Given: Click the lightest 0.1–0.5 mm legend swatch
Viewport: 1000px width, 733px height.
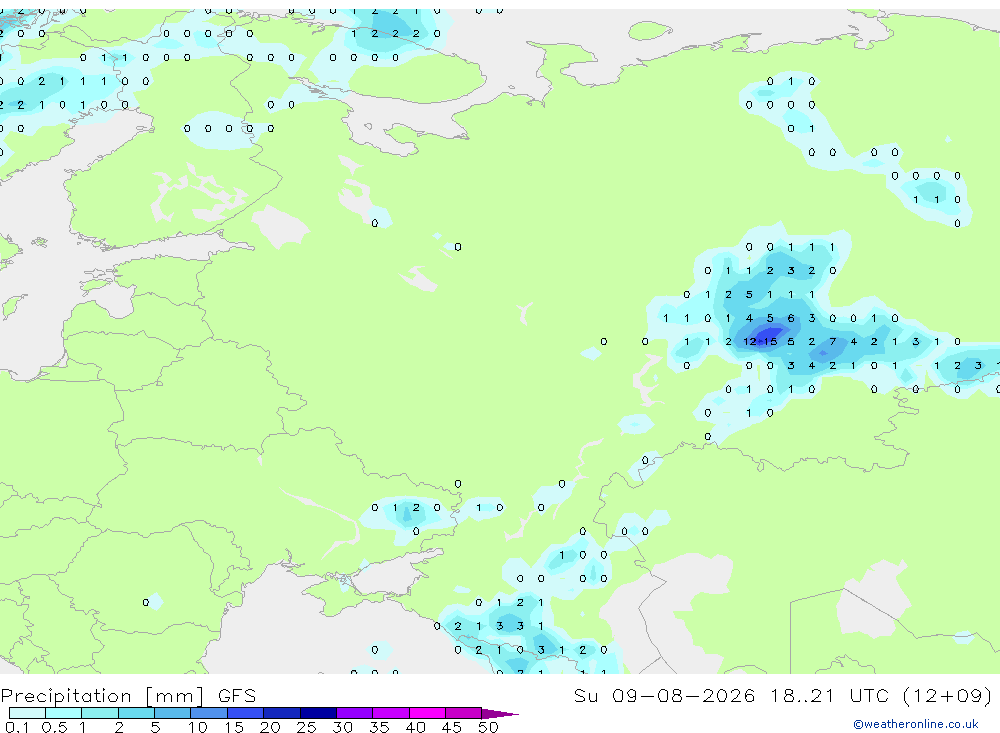Looking at the screenshot, I should [27, 713].
